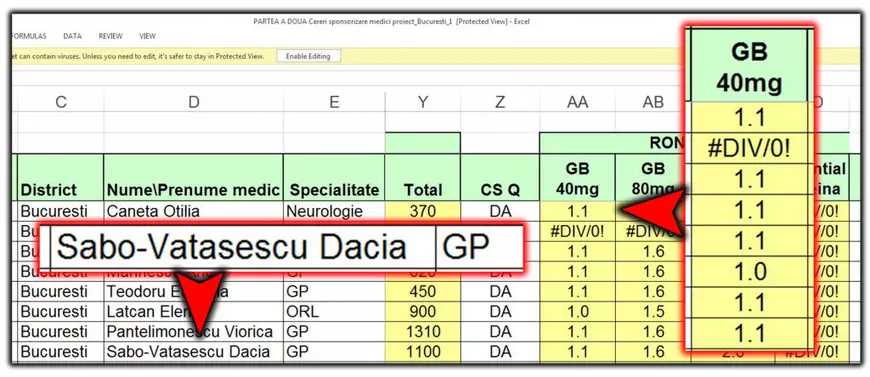The height and width of the screenshot is (377, 870).
Task: Select column Z header
Action: coord(500,102)
